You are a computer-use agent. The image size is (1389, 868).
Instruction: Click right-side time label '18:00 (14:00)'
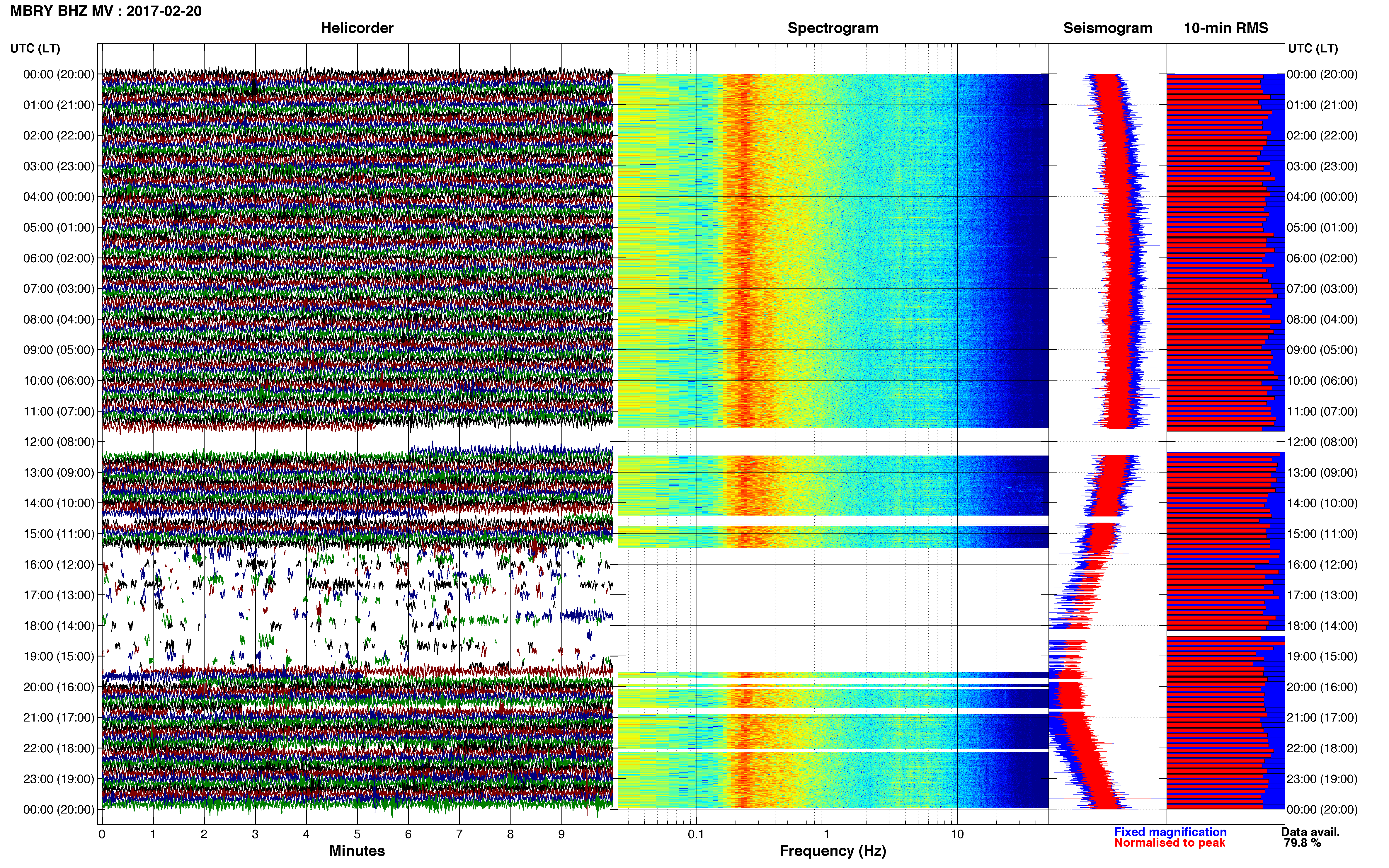tap(1322, 626)
